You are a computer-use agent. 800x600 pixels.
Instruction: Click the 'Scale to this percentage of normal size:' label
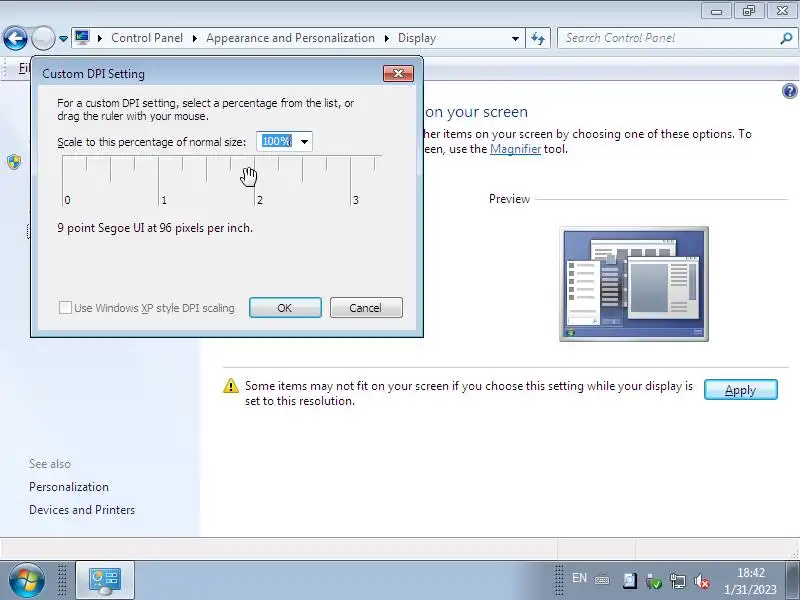pos(152,142)
